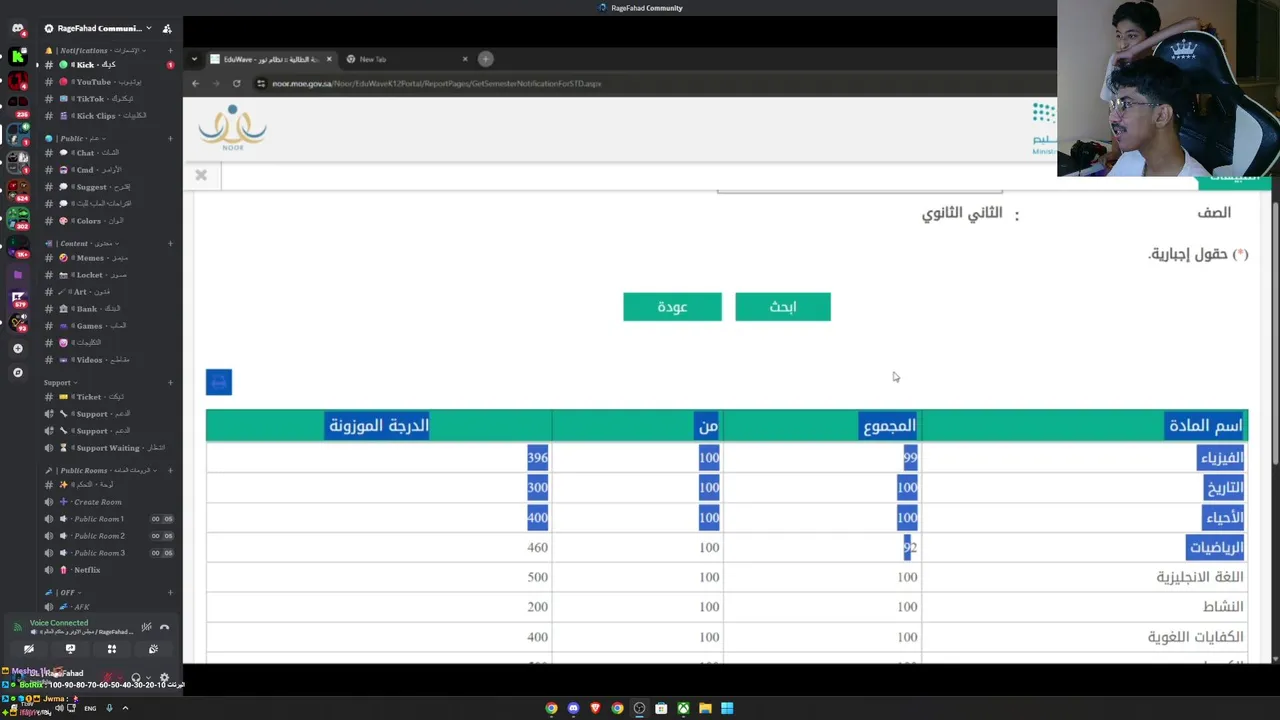This screenshot has width=1280, height=720.
Task: Open site information icon in address bar
Action: click(x=261, y=83)
